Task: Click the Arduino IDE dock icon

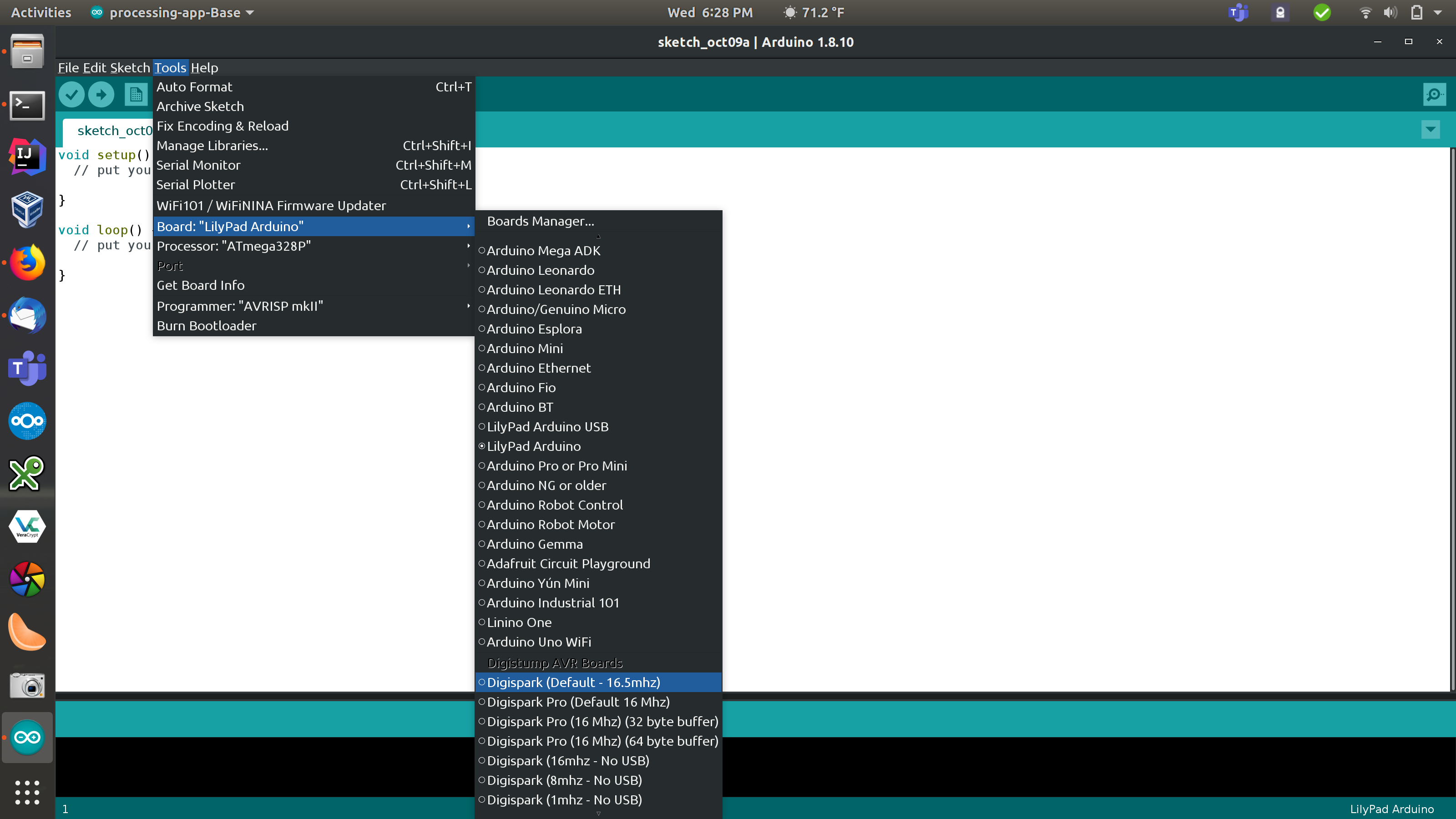Action: point(26,737)
